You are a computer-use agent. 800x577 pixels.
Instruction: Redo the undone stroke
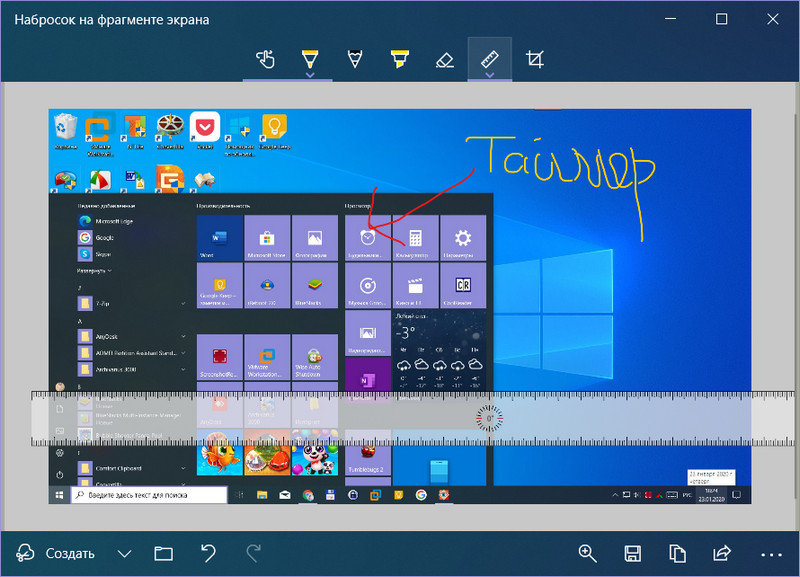pyautogui.click(x=253, y=553)
